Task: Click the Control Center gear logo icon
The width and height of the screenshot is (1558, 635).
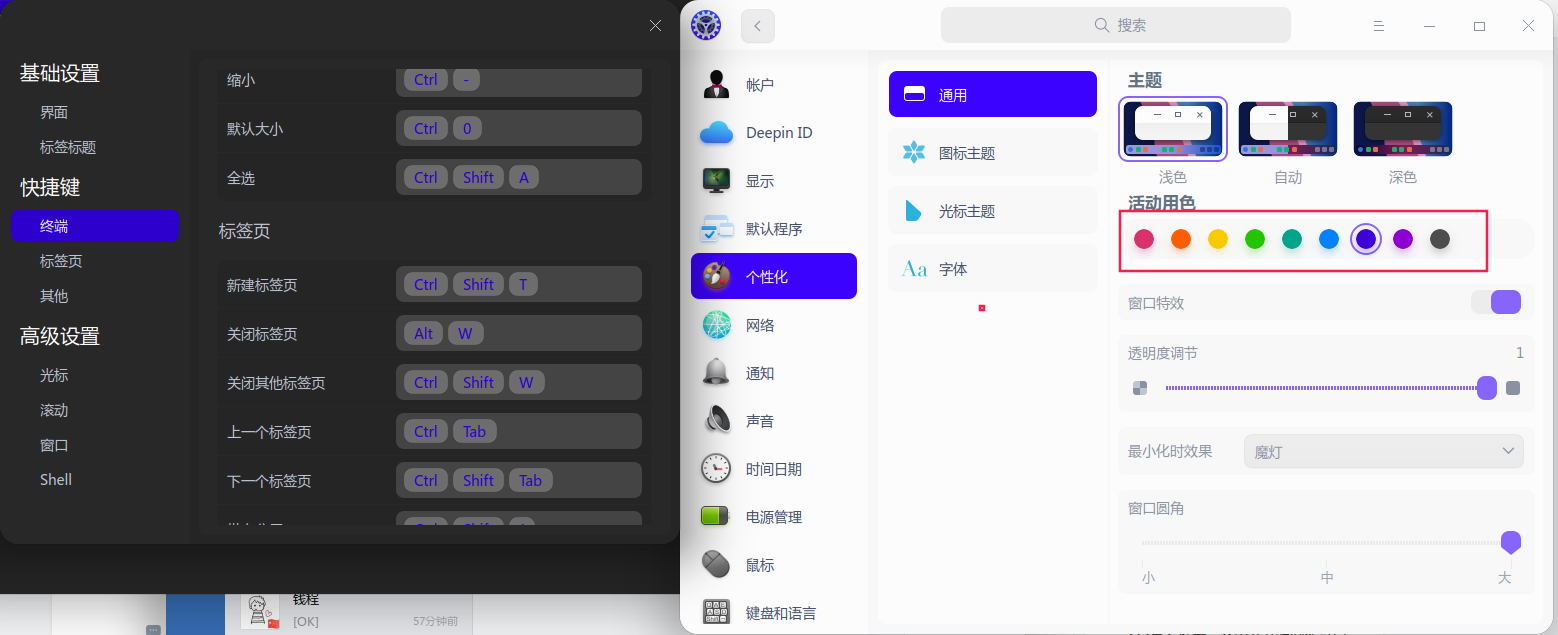Action: [x=706, y=26]
